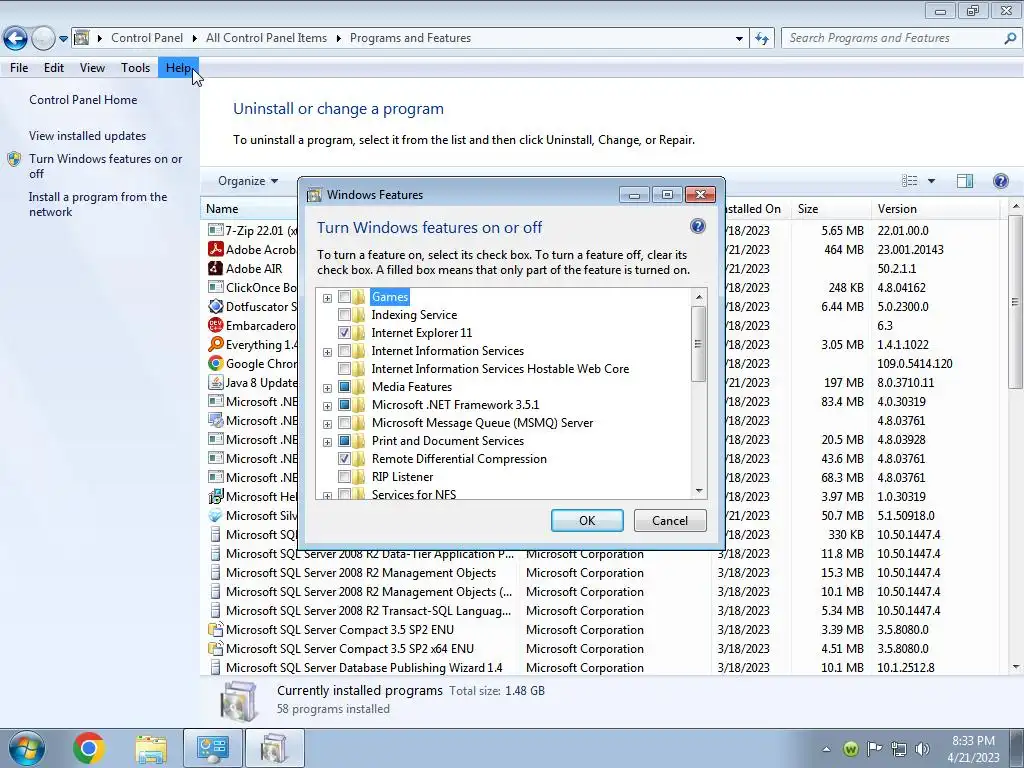Open the address bar history dropdown
The width and height of the screenshot is (1024, 768).
(739, 39)
